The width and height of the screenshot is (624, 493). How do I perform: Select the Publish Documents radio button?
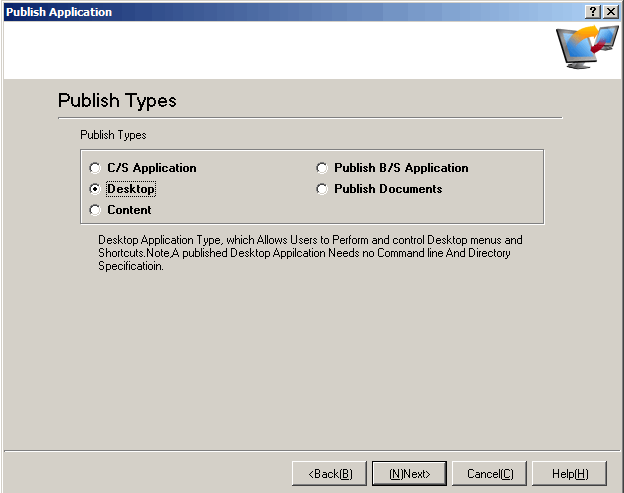tap(322, 189)
